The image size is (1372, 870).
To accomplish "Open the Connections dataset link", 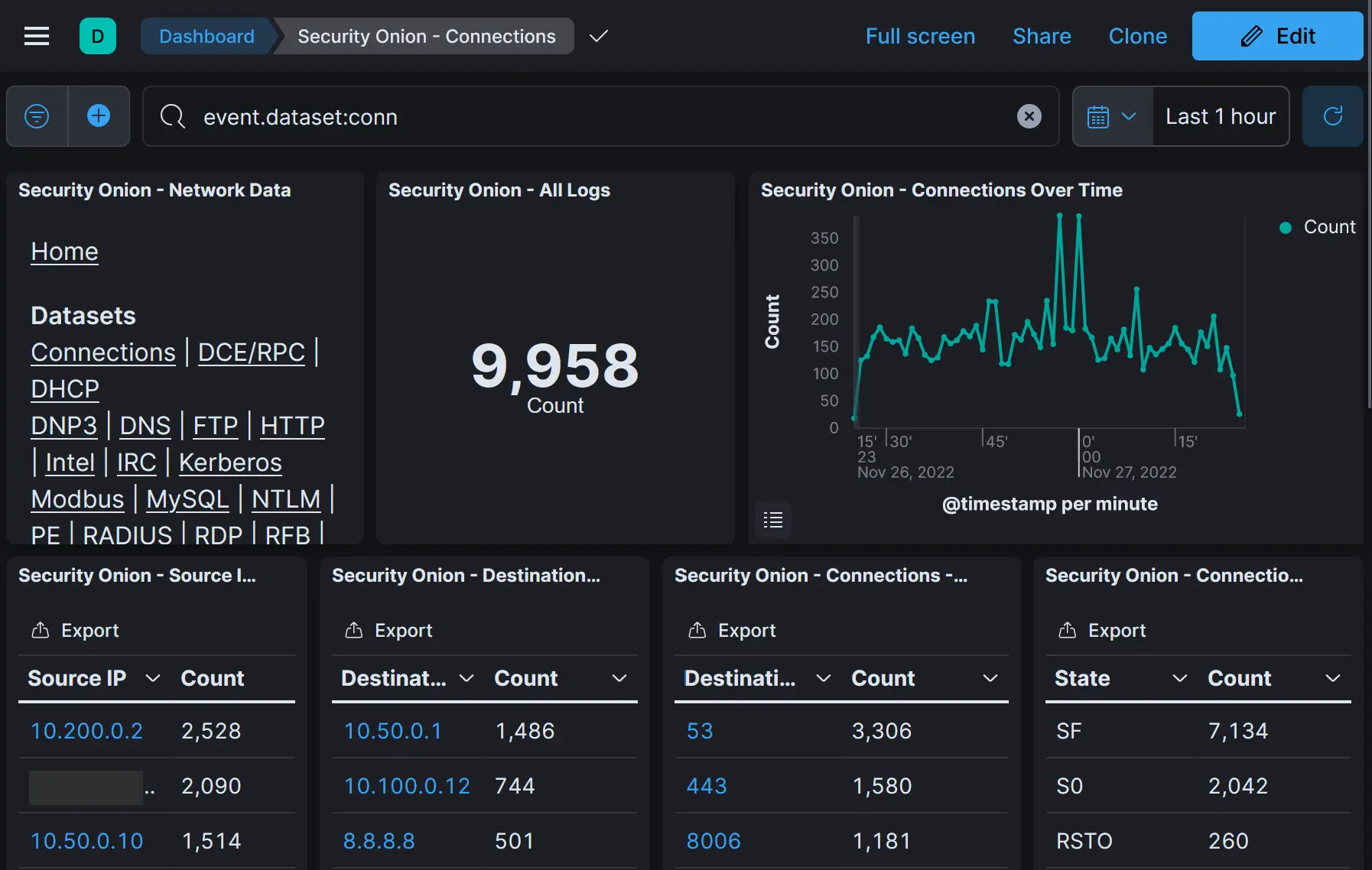I will [x=103, y=352].
